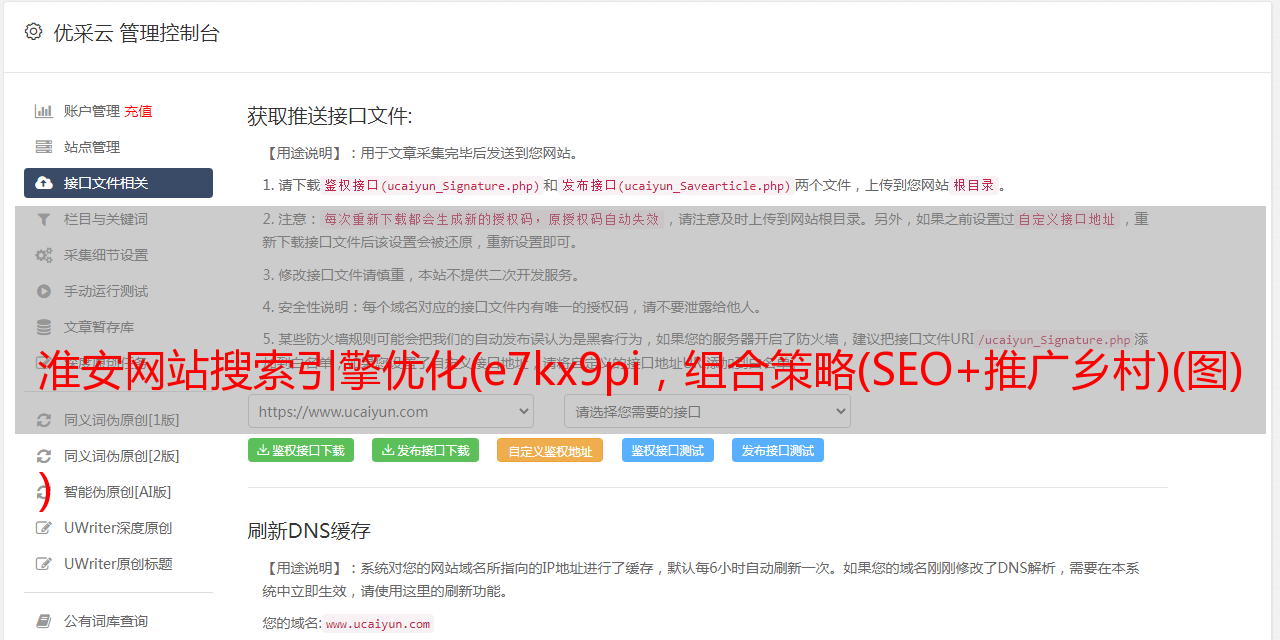
Task: Click the edit icon for UWriter深度原创
Action: click(44, 528)
